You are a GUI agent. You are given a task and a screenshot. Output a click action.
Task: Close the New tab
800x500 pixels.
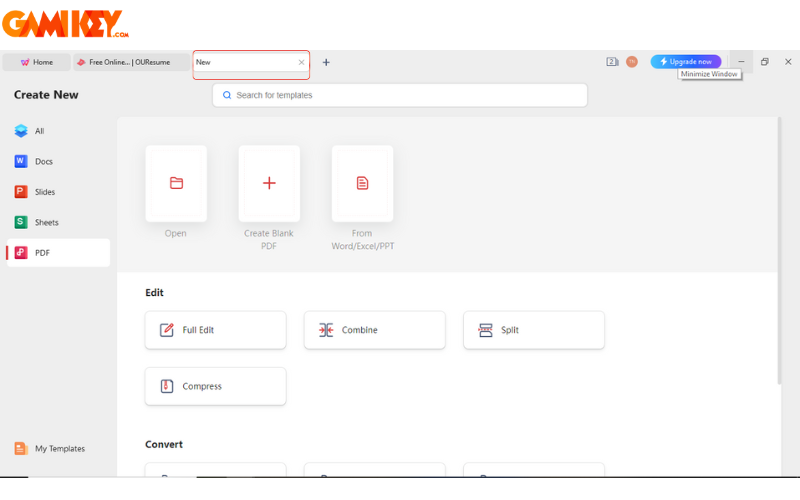301,62
